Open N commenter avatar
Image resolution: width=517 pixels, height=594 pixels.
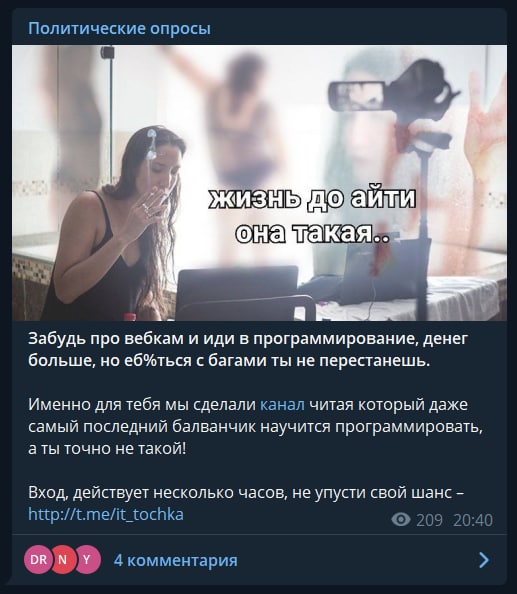point(62,560)
